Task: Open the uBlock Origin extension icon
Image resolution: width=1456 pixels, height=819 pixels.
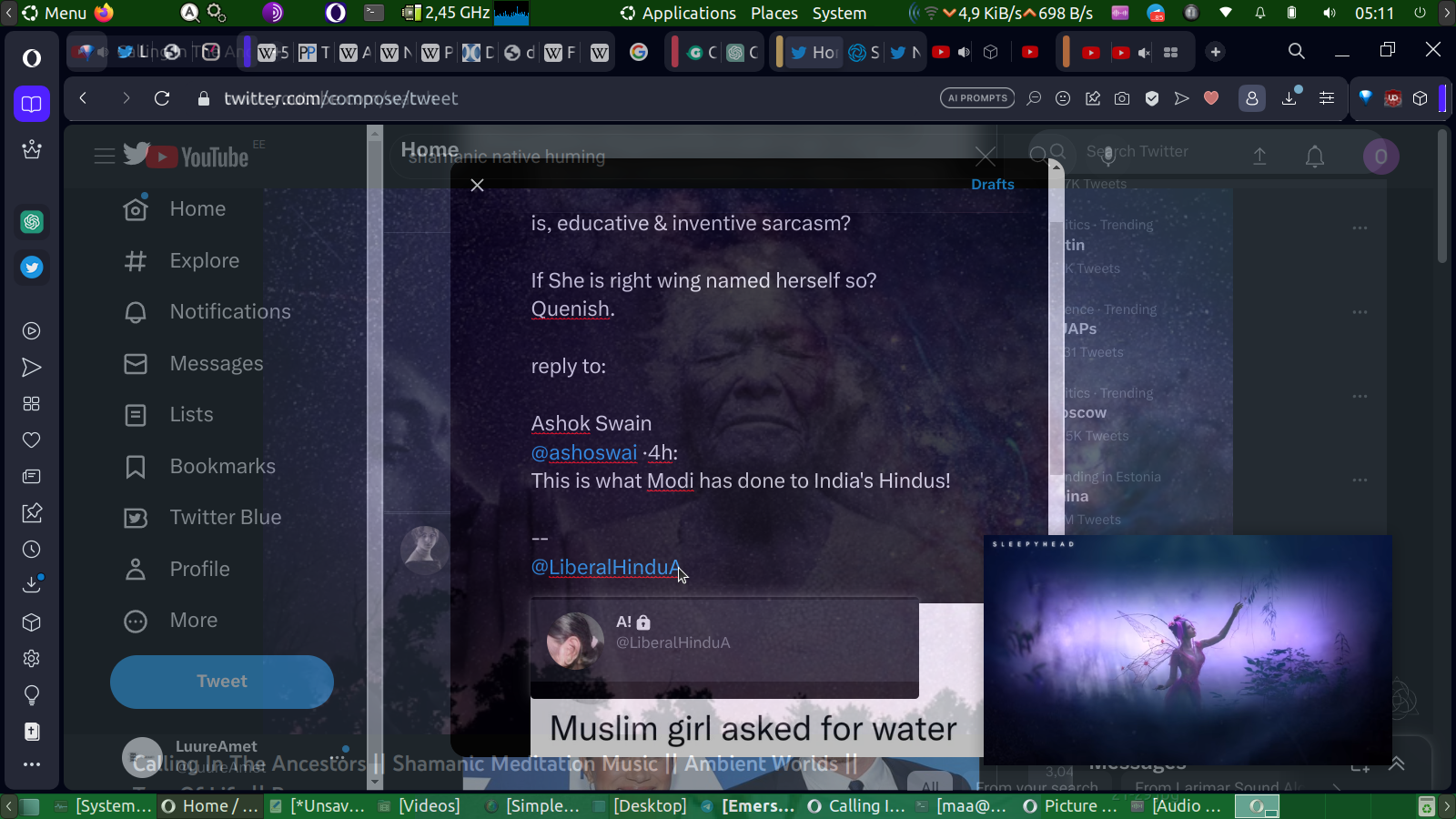Action: pyautogui.click(x=1392, y=98)
